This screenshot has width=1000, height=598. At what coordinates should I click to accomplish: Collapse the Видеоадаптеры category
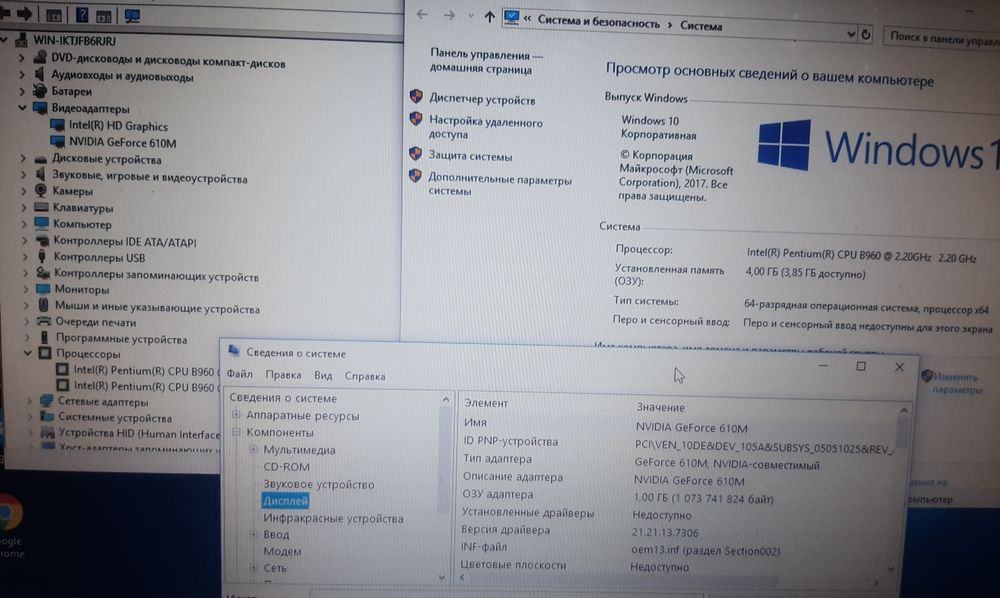point(22,108)
